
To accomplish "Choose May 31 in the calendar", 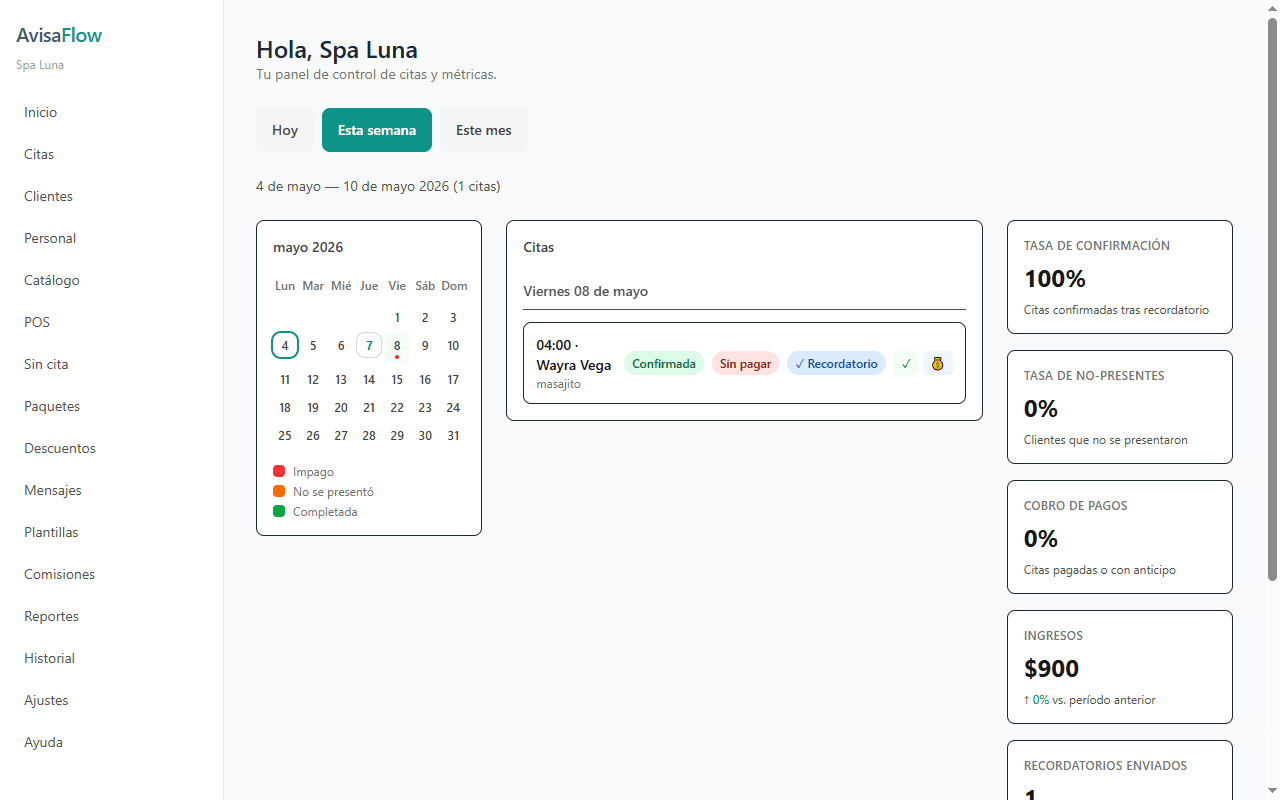I will coord(453,435).
